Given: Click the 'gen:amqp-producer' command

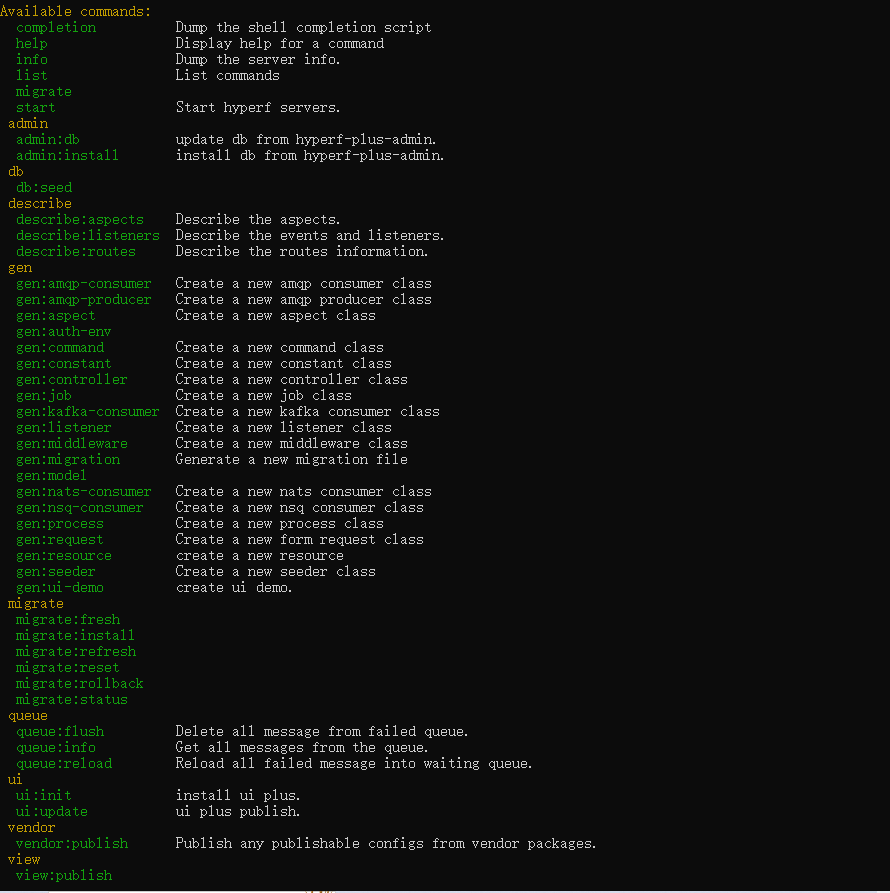Looking at the screenshot, I should coord(84,300).
